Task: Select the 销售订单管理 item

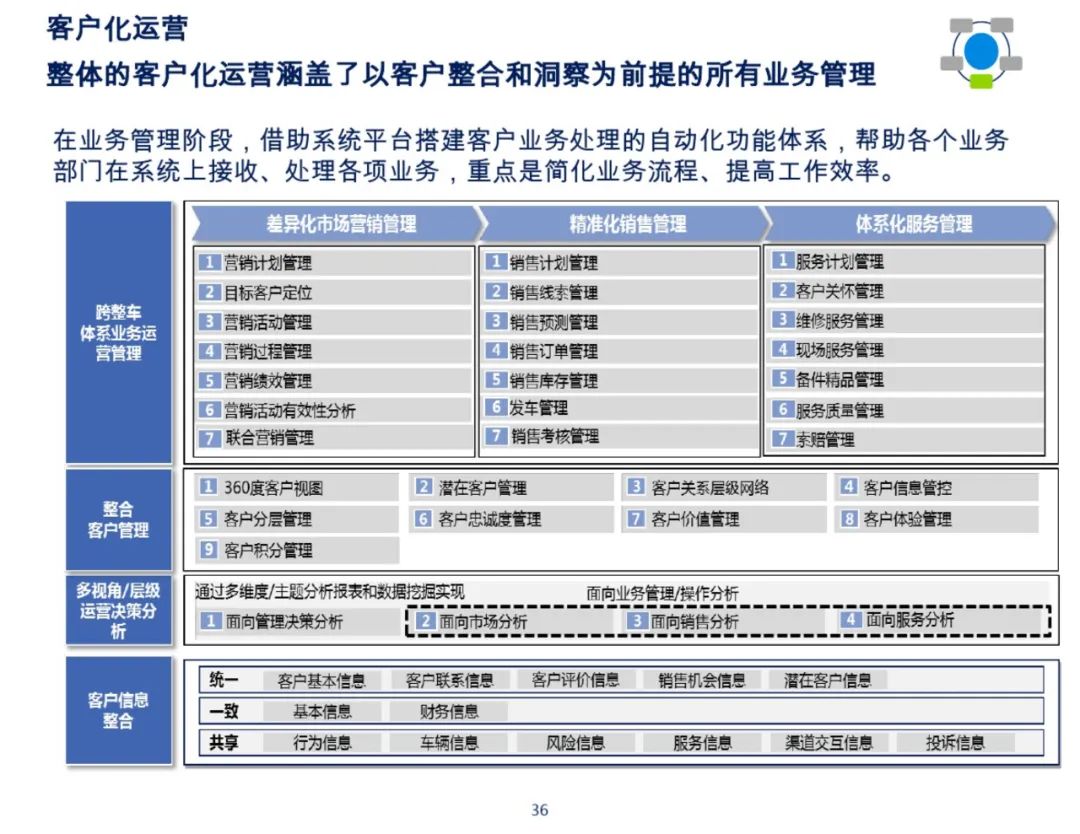Action: 620,351
